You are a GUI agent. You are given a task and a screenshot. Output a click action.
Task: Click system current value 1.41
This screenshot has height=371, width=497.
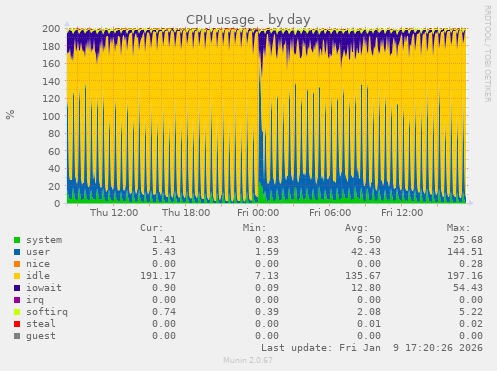[x=164, y=240]
